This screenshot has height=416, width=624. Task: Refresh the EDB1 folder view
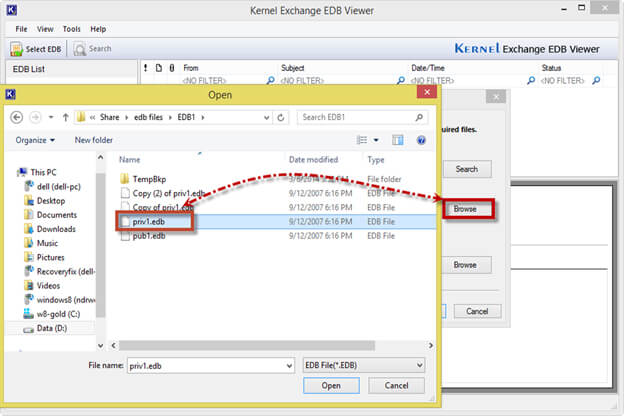pyautogui.click(x=281, y=118)
